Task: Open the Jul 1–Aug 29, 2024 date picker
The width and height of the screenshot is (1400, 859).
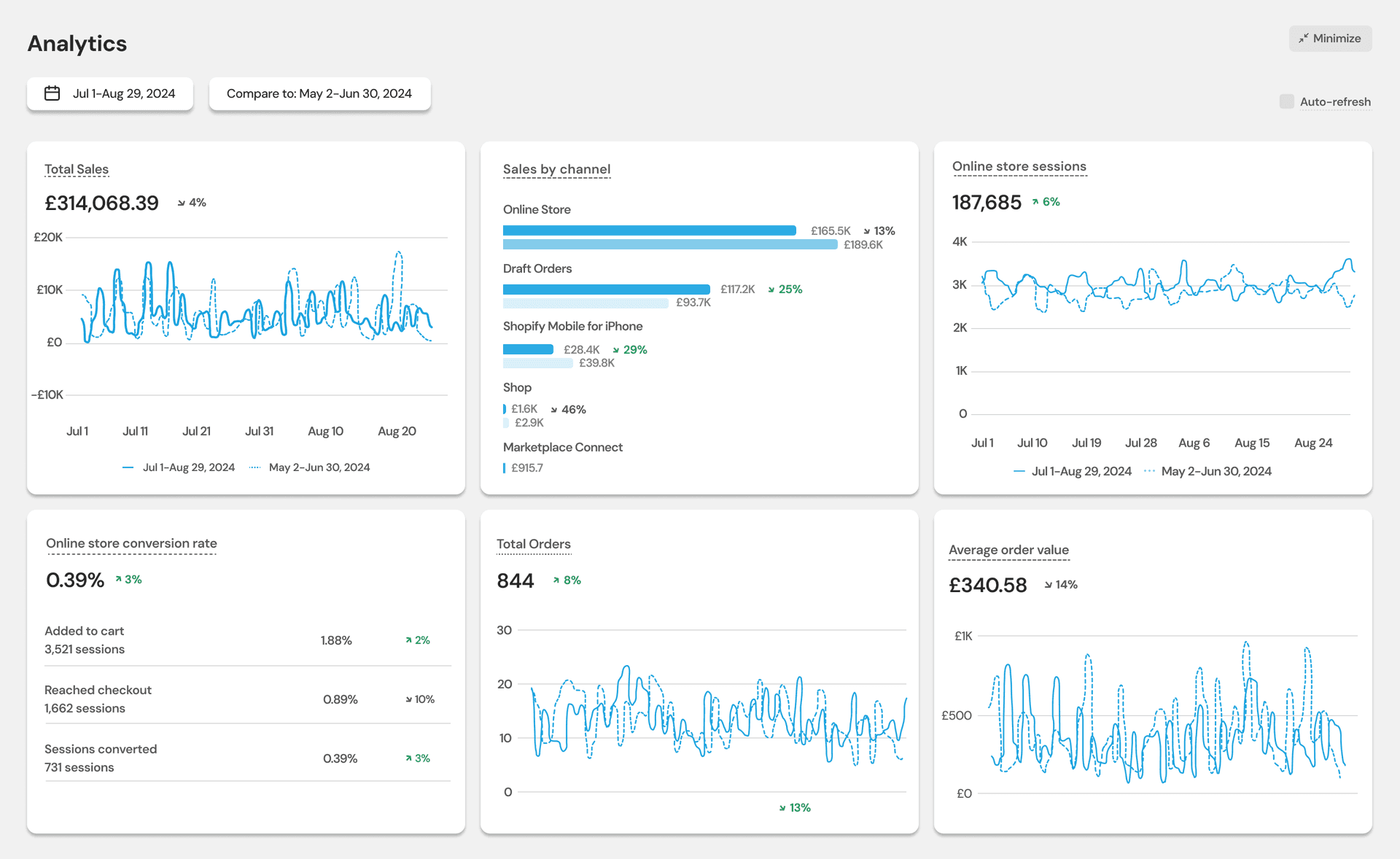Action: [x=110, y=93]
